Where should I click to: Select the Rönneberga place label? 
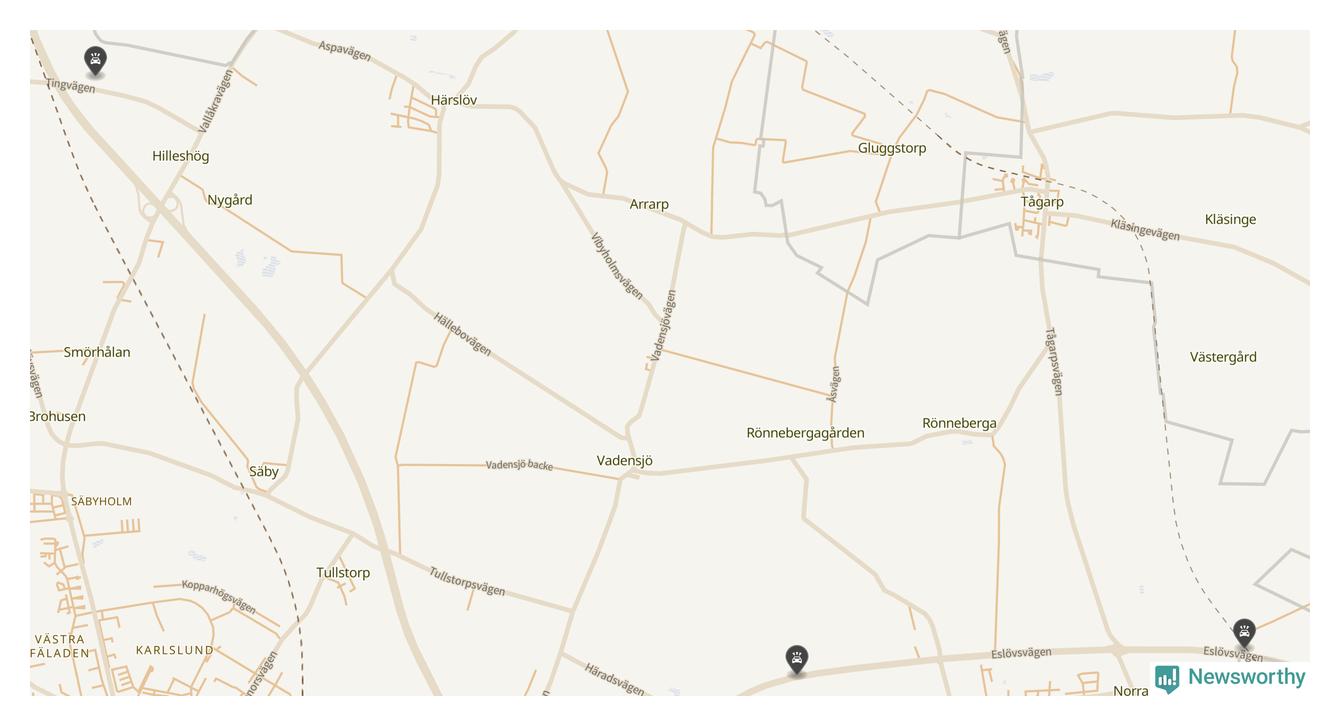tap(959, 424)
